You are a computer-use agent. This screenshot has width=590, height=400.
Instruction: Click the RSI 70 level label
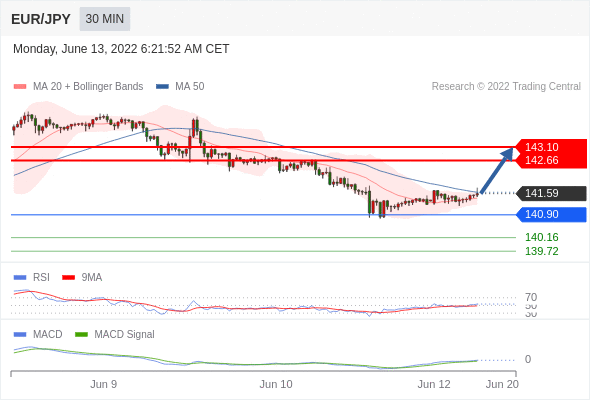(x=531, y=297)
